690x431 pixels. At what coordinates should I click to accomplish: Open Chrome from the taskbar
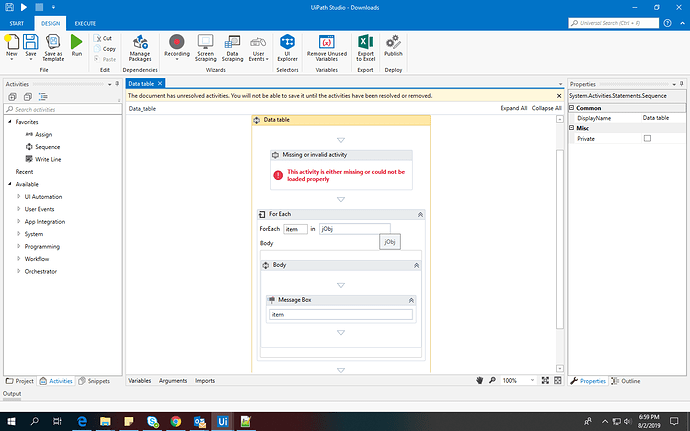click(x=176, y=421)
